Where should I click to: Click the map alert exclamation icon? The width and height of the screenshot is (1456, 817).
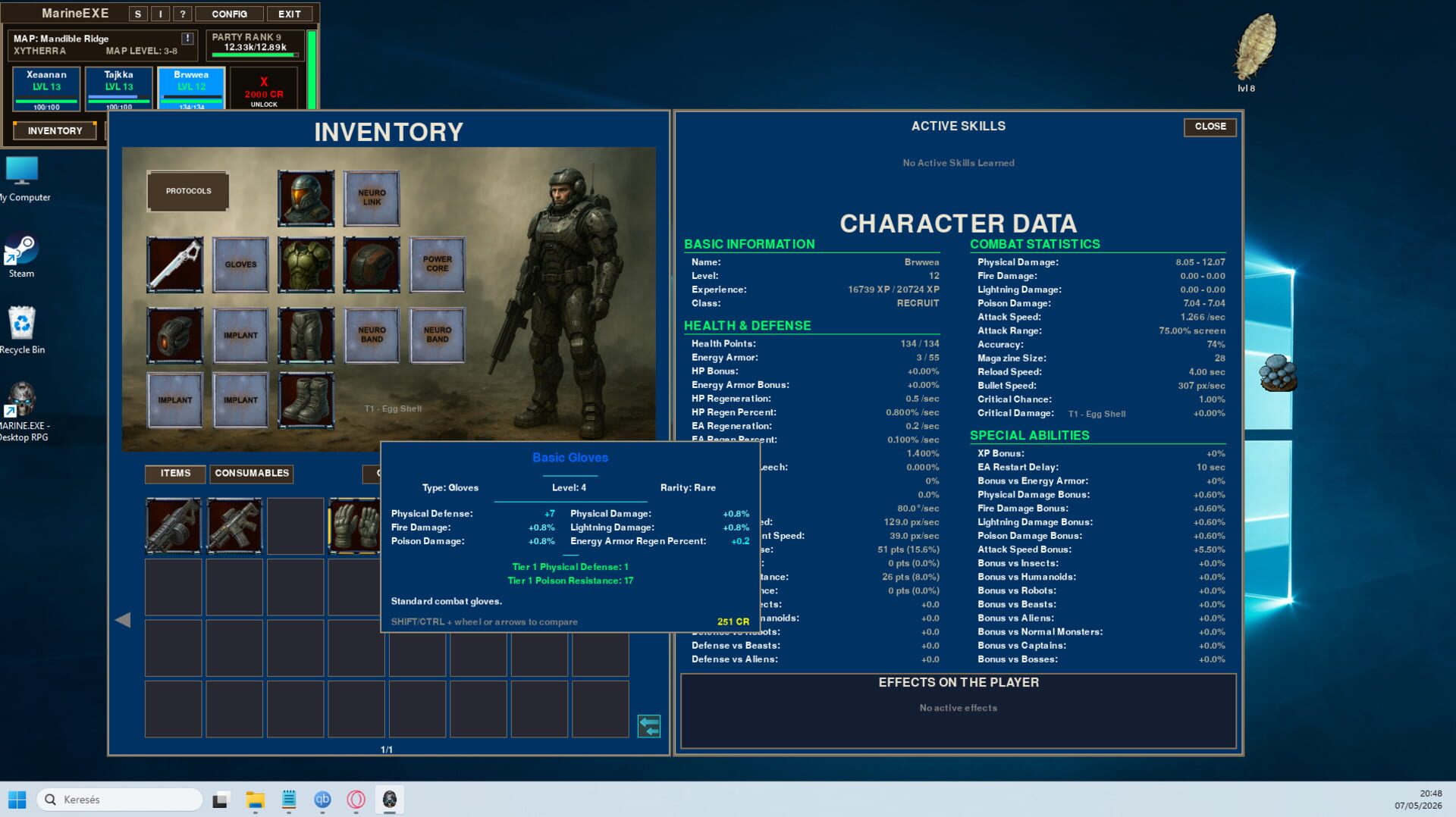[x=187, y=39]
